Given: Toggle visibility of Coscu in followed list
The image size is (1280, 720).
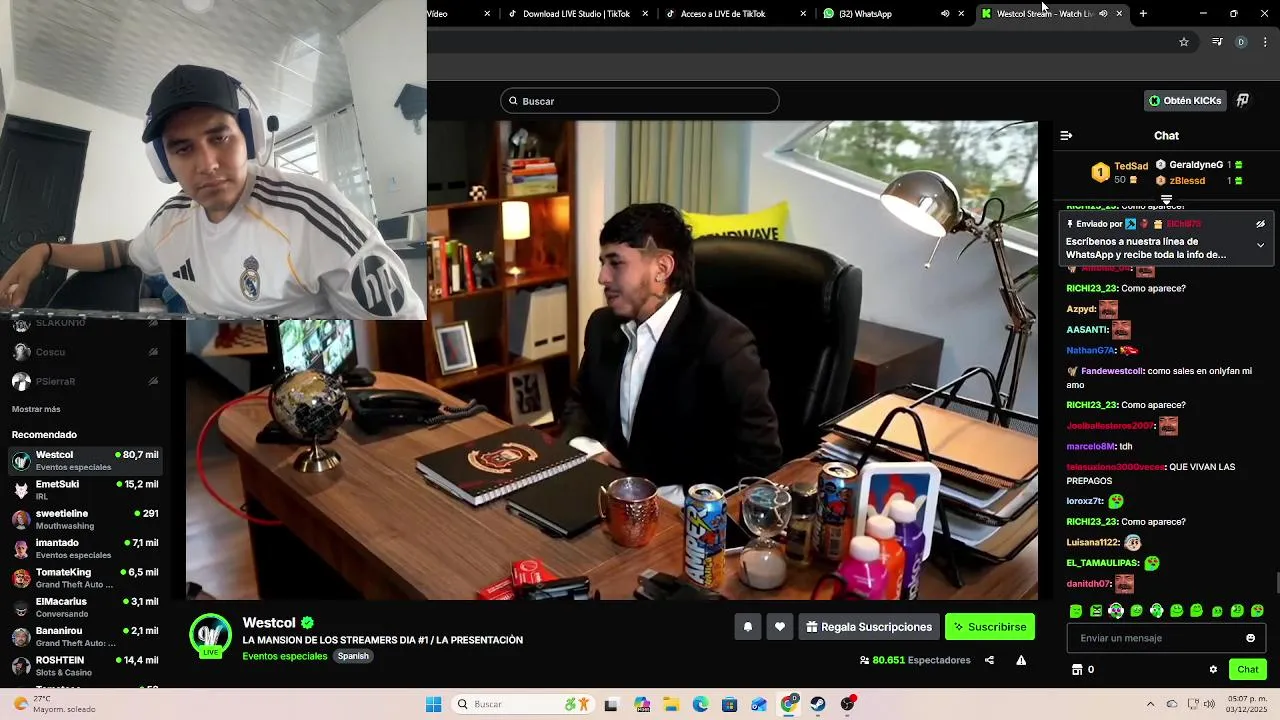Looking at the screenshot, I should pos(153,352).
